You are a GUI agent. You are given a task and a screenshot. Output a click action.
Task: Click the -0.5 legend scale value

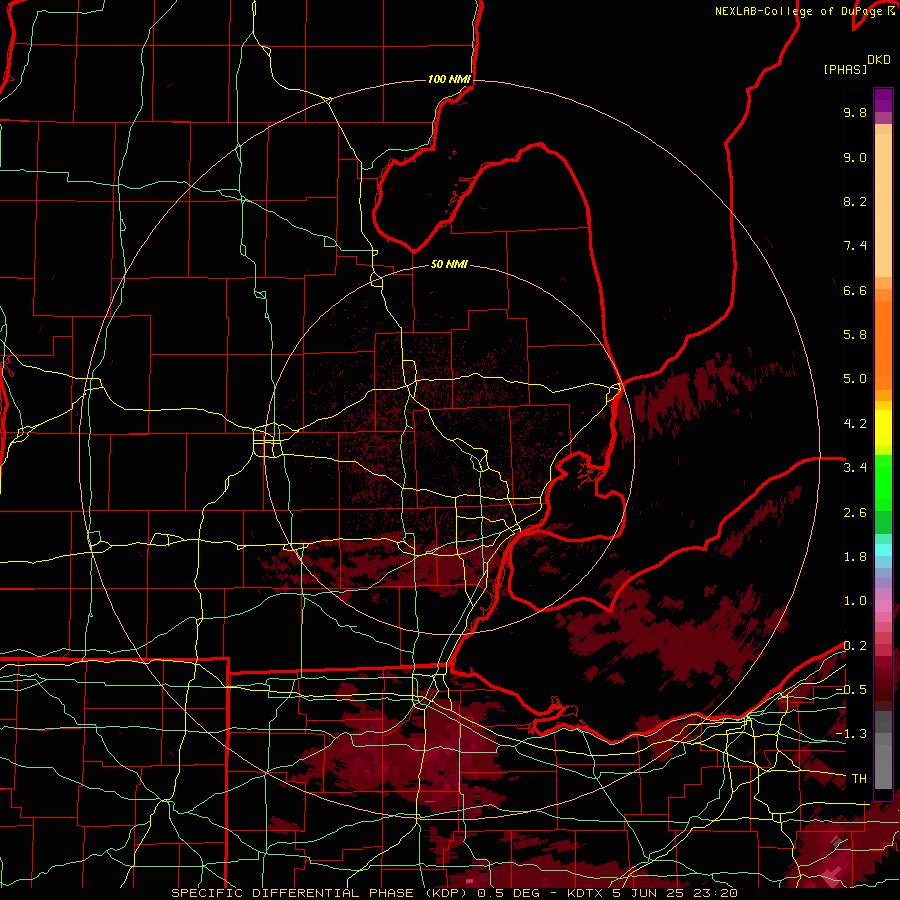[851, 690]
